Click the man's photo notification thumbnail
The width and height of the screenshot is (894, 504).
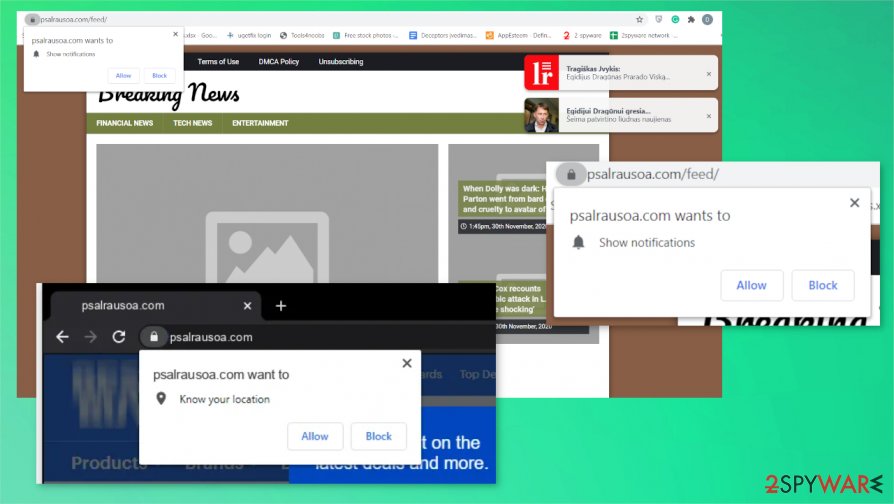click(x=542, y=115)
